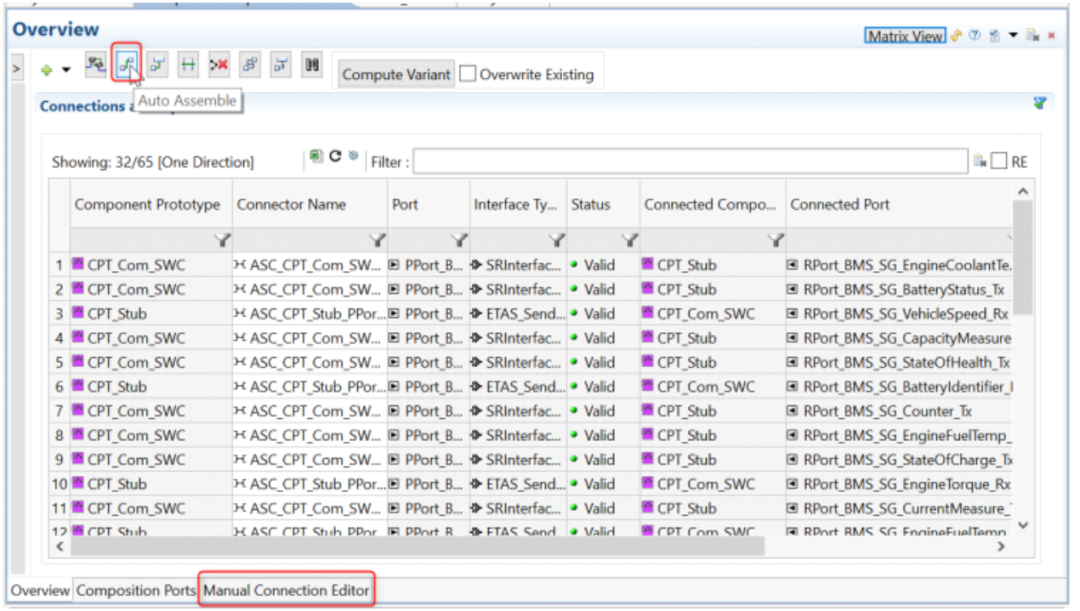Click the vertical scrollbar up arrow
Screen dimensions: 1080x611
click(x=1023, y=191)
